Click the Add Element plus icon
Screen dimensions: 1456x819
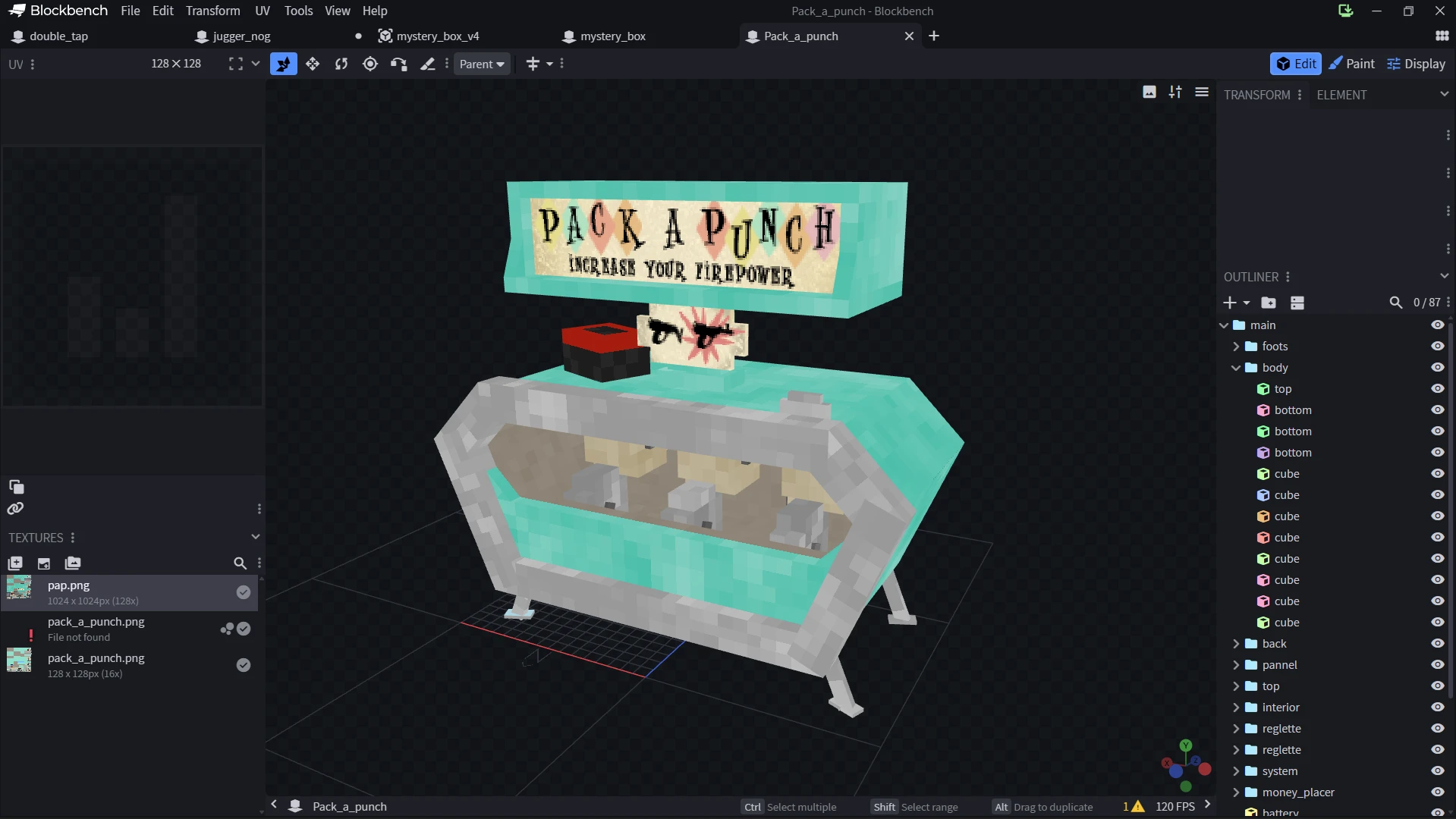pyautogui.click(x=1230, y=303)
